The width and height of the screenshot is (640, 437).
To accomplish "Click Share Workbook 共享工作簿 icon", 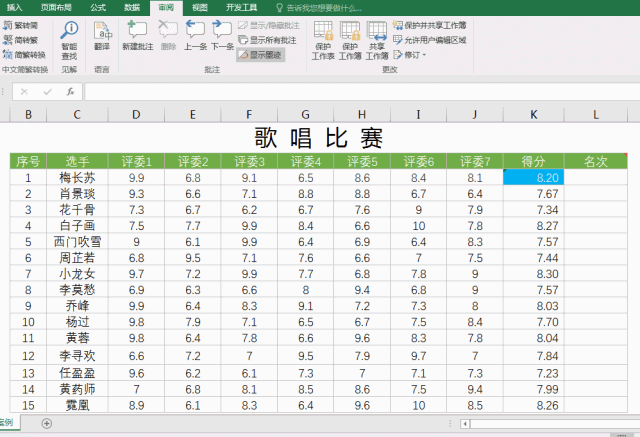I will click(376, 40).
